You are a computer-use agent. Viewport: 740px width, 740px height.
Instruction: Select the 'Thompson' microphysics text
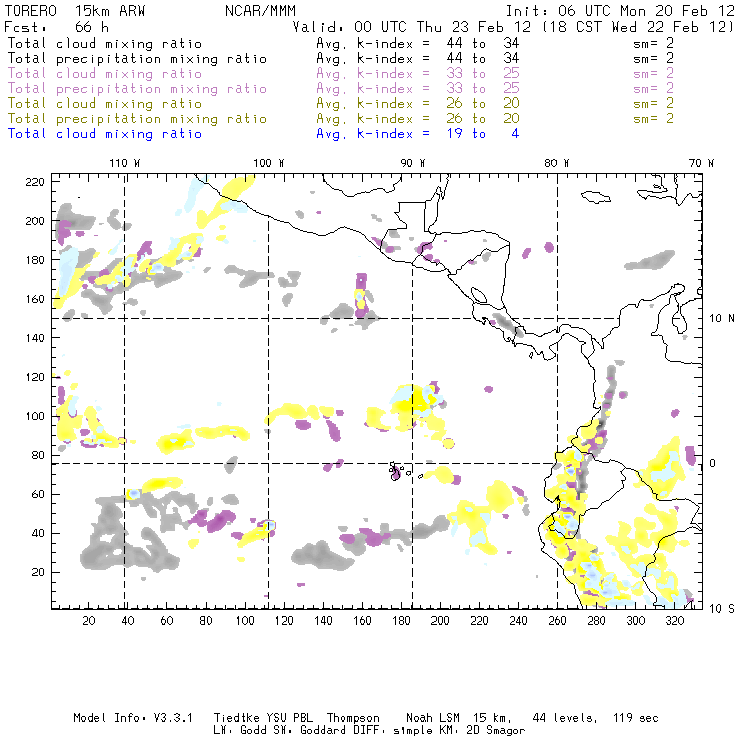click(353, 718)
